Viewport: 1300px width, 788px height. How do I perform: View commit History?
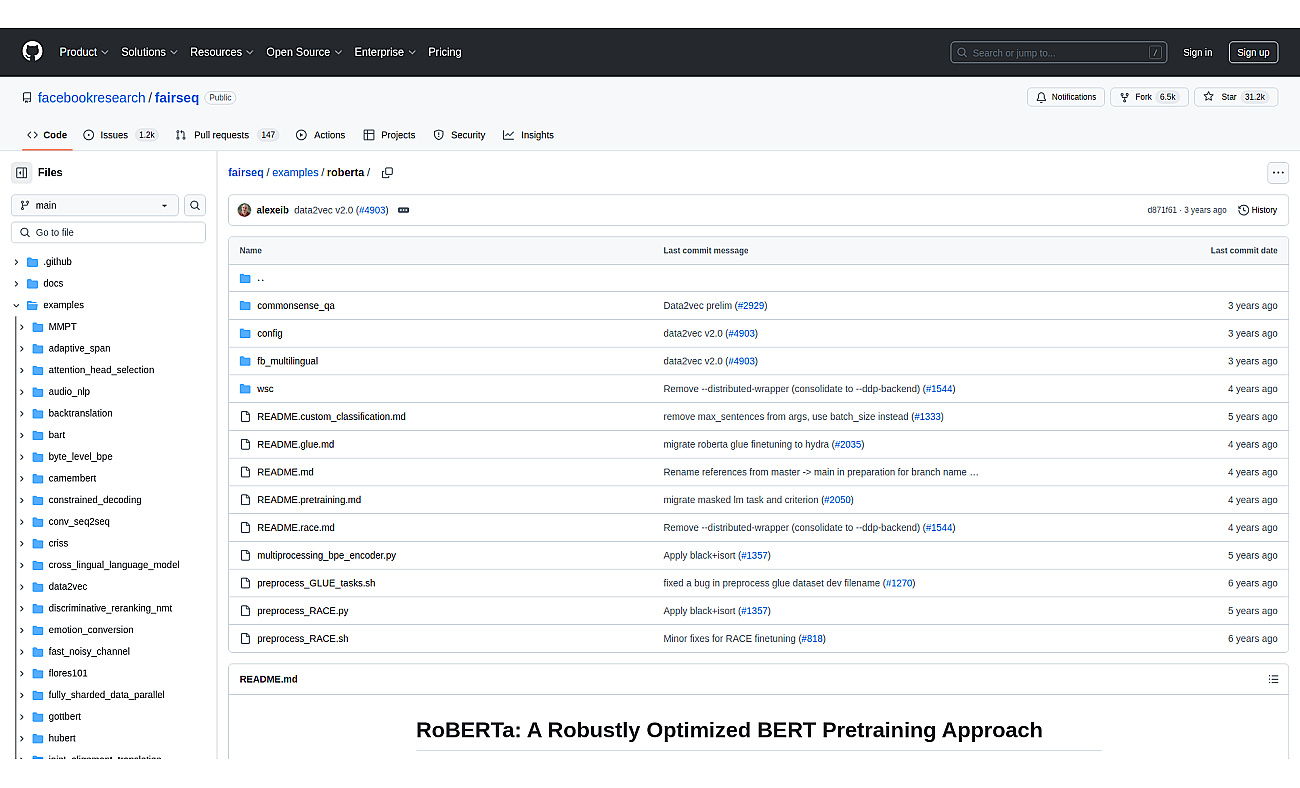[1257, 210]
